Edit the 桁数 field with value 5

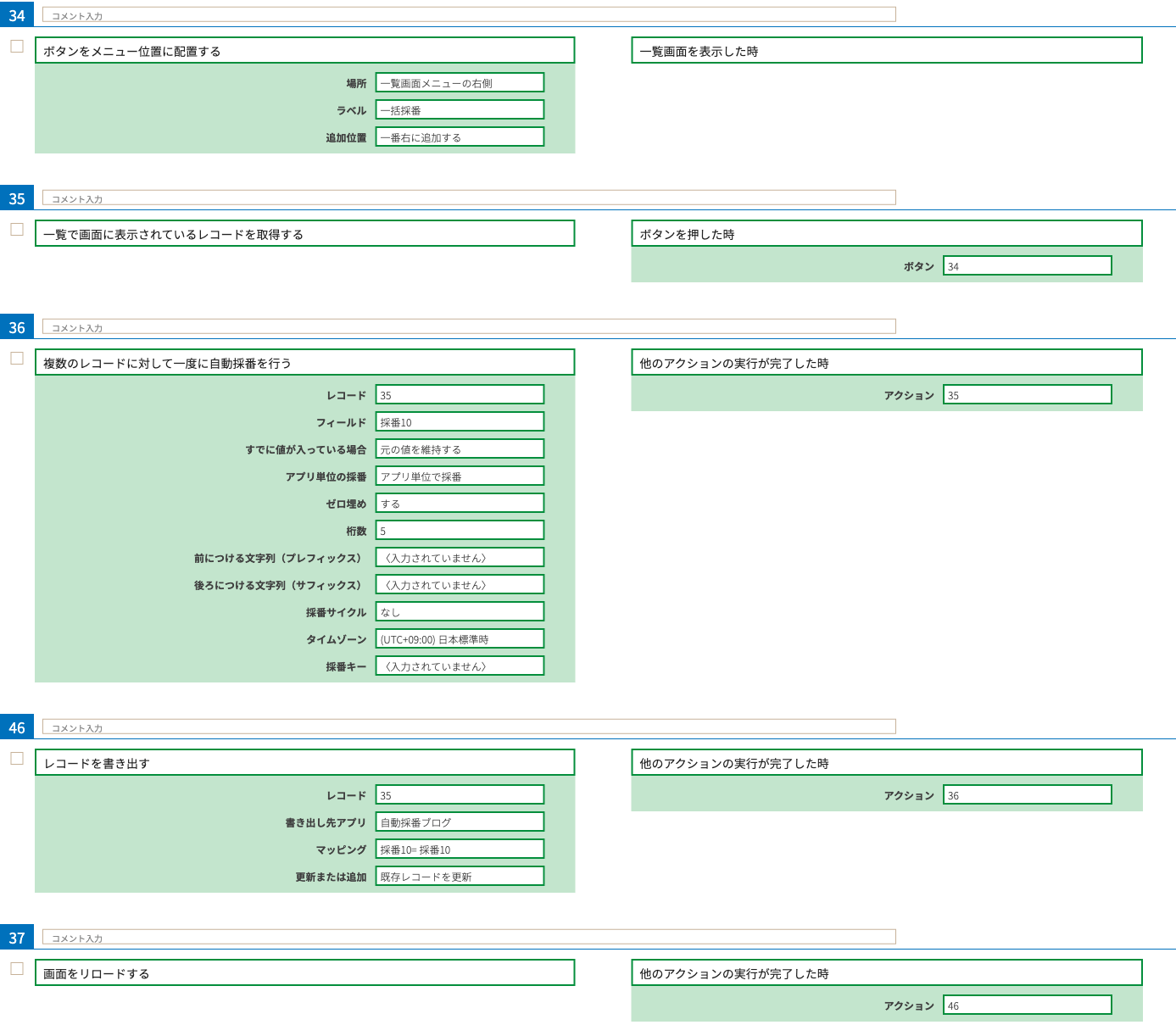click(460, 531)
